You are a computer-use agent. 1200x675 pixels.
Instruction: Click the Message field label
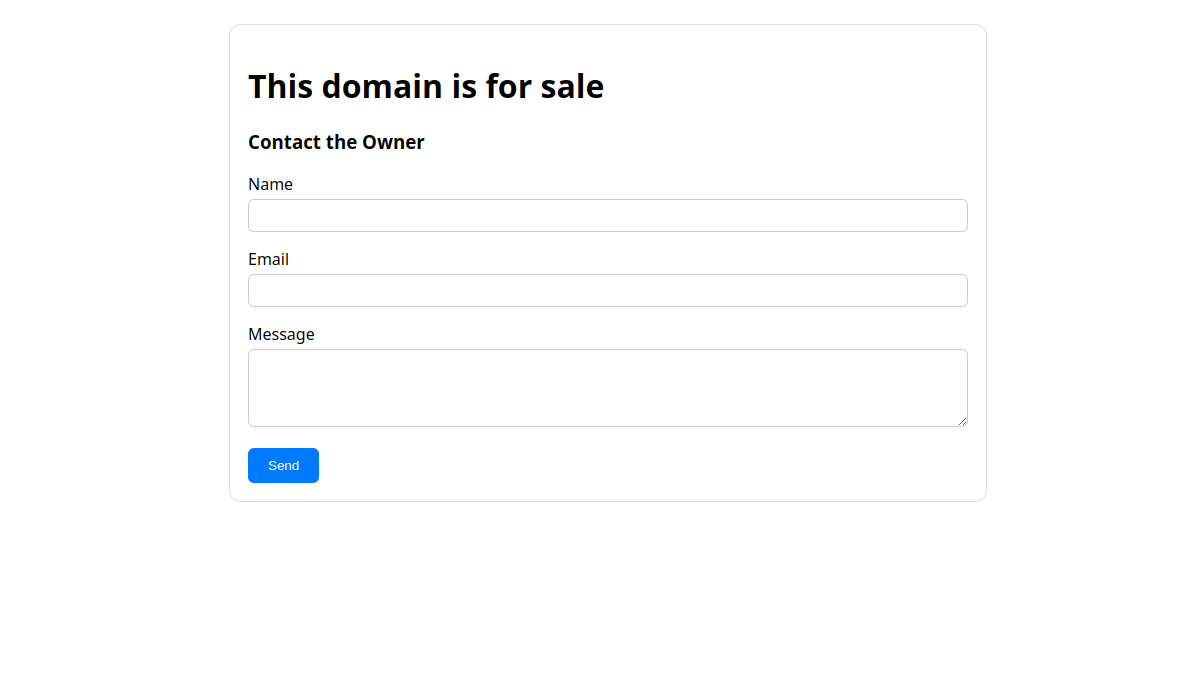(281, 334)
